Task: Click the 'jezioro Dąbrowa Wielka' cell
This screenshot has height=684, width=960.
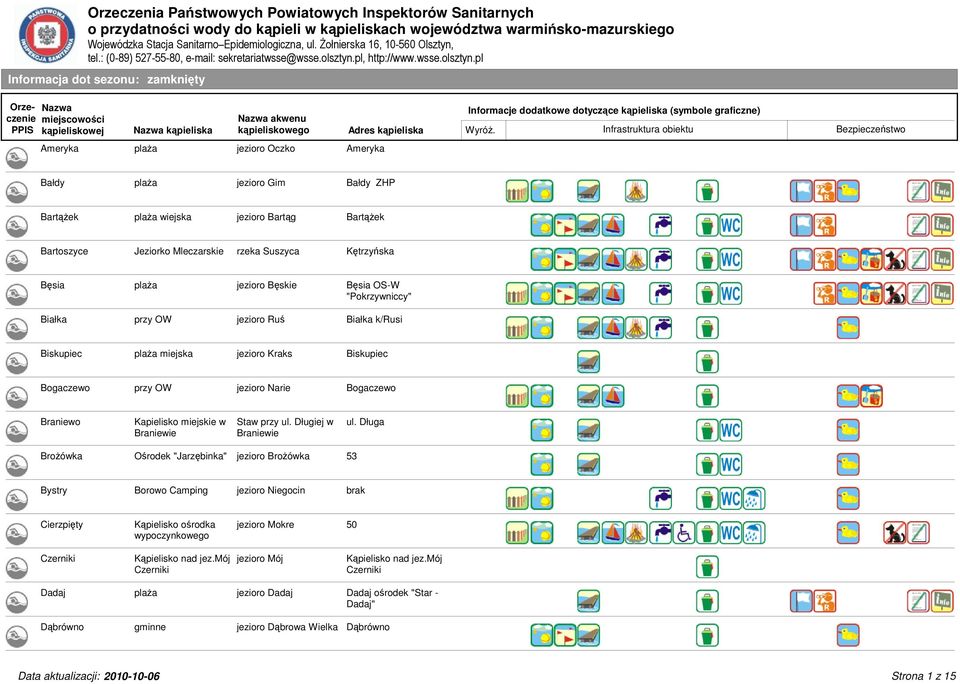Action: pyautogui.click(x=287, y=627)
